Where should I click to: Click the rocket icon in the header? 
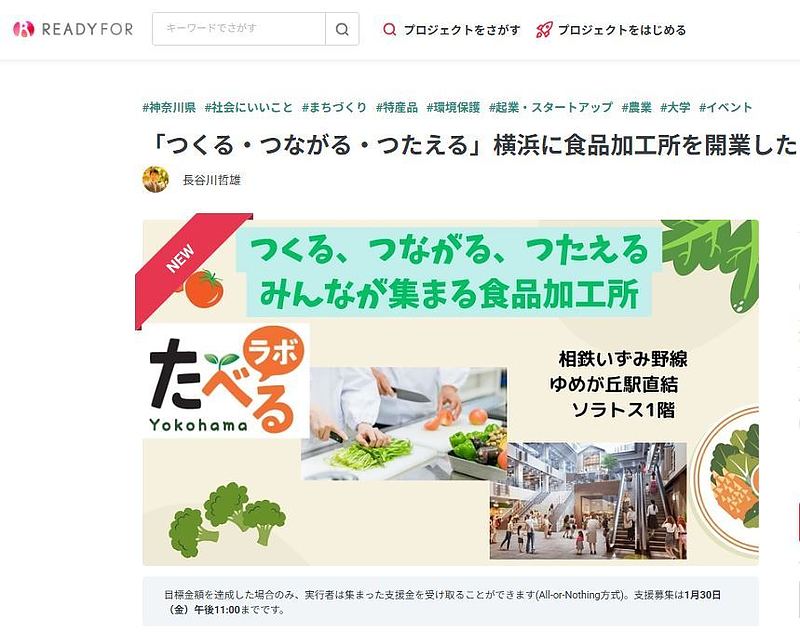(544, 30)
